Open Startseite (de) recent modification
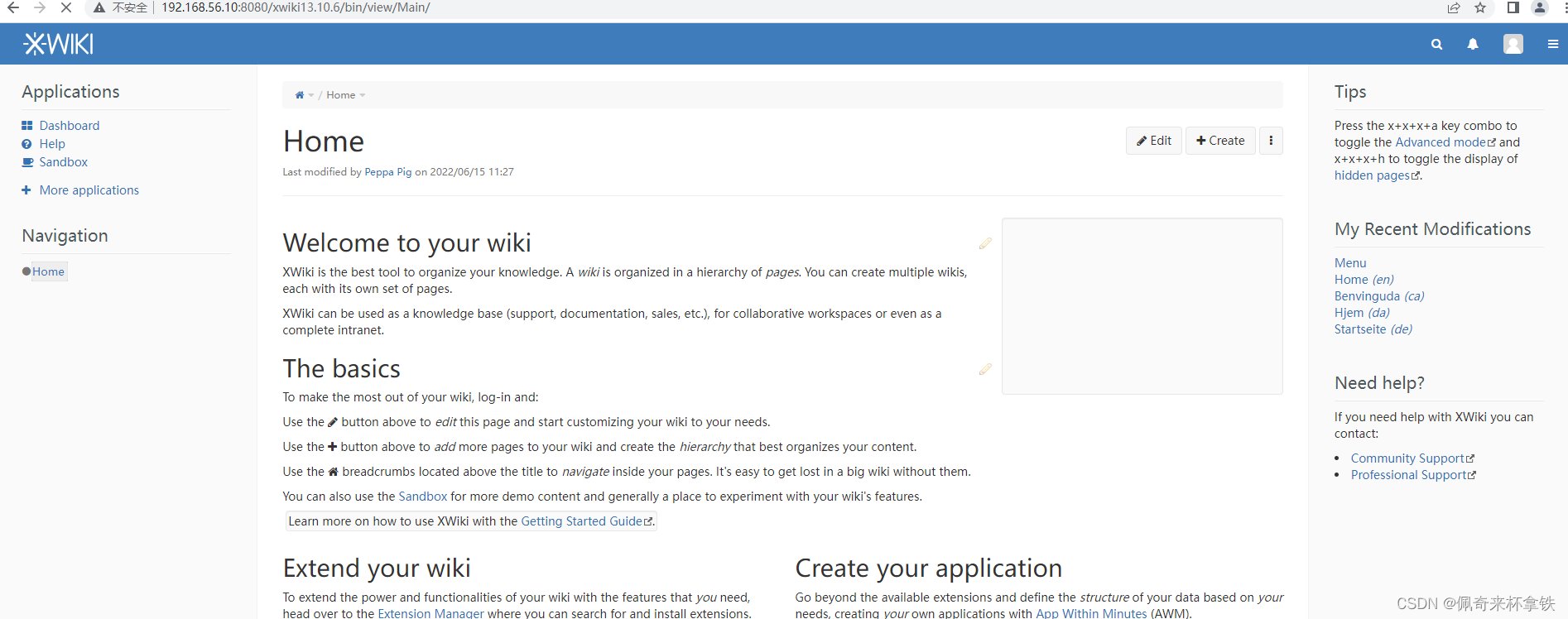The height and width of the screenshot is (619, 1568). click(1373, 329)
